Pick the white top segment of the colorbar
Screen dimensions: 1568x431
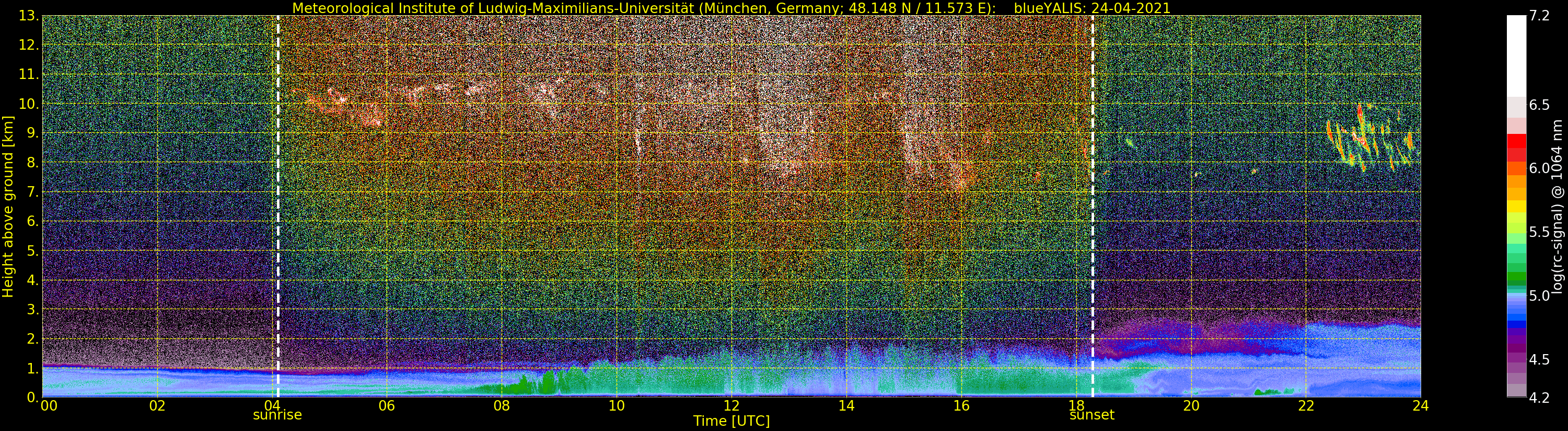1516,56
